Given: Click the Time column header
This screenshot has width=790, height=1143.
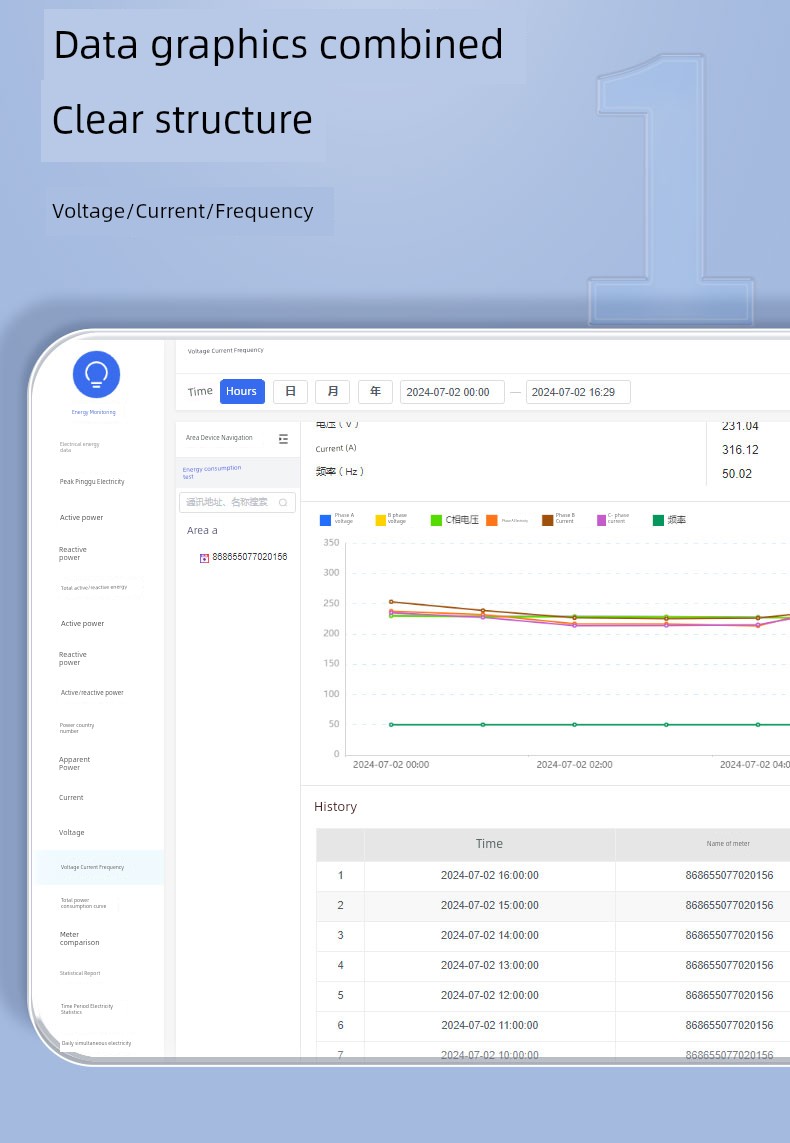Looking at the screenshot, I should click(489, 844).
